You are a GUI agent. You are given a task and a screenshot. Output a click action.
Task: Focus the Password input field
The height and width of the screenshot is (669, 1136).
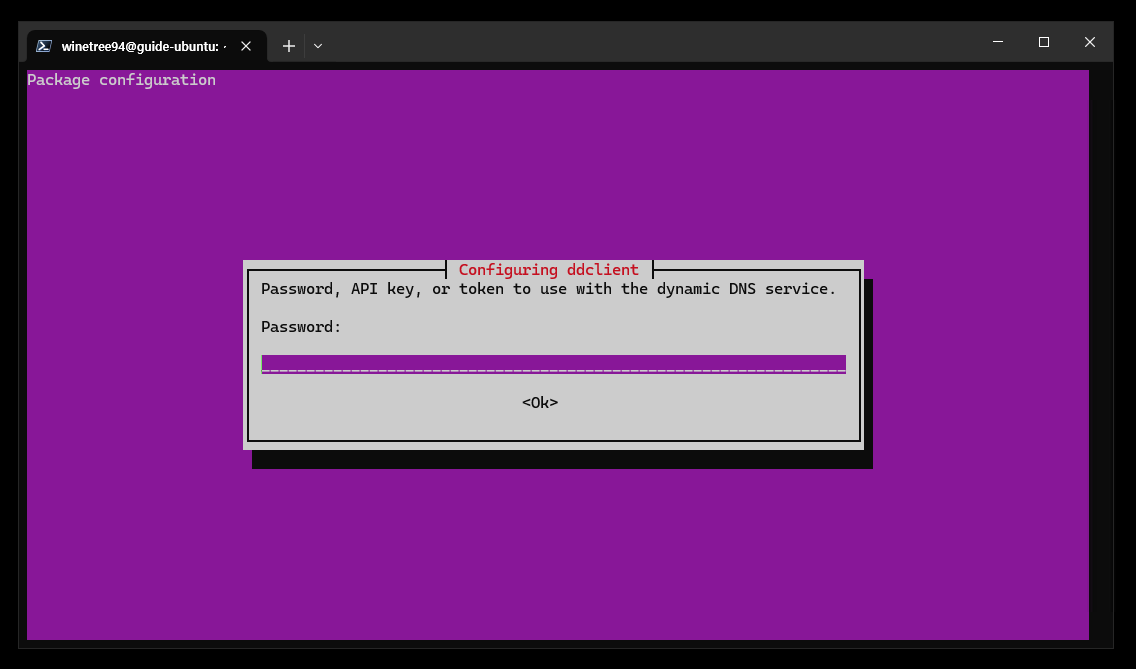(x=554, y=364)
